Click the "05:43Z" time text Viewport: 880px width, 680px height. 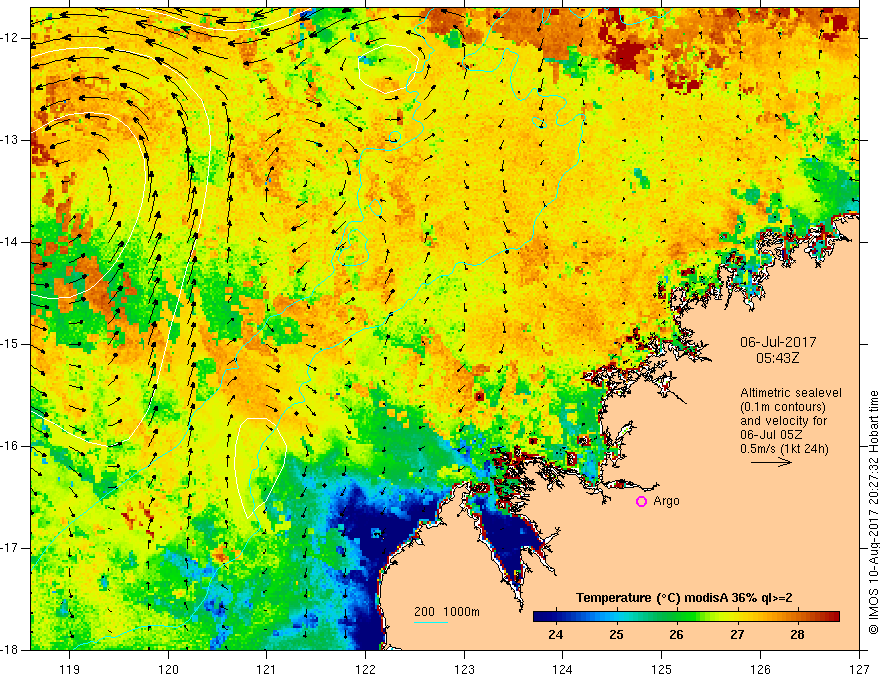click(777, 357)
